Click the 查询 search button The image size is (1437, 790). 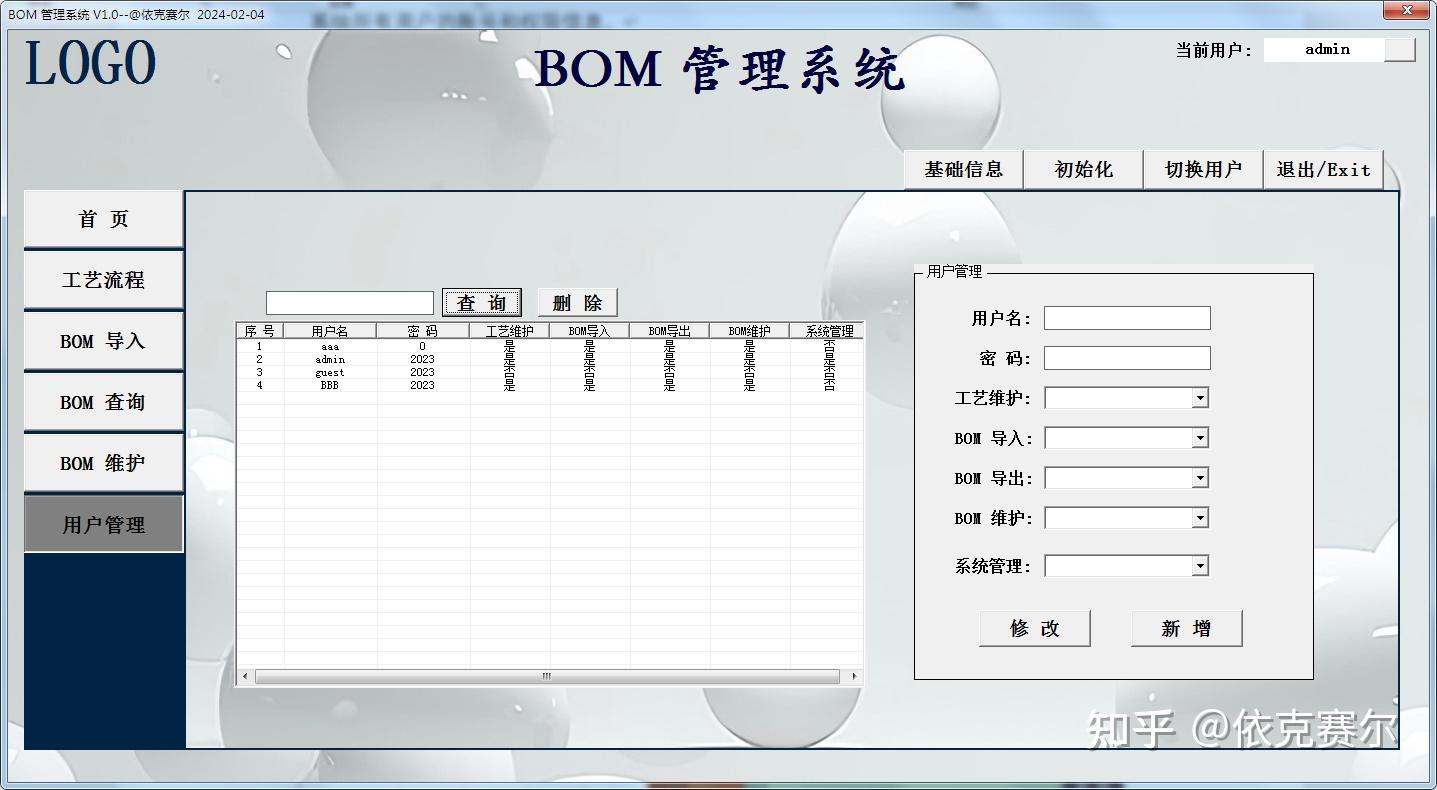pyautogui.click(x=482, y=301)
